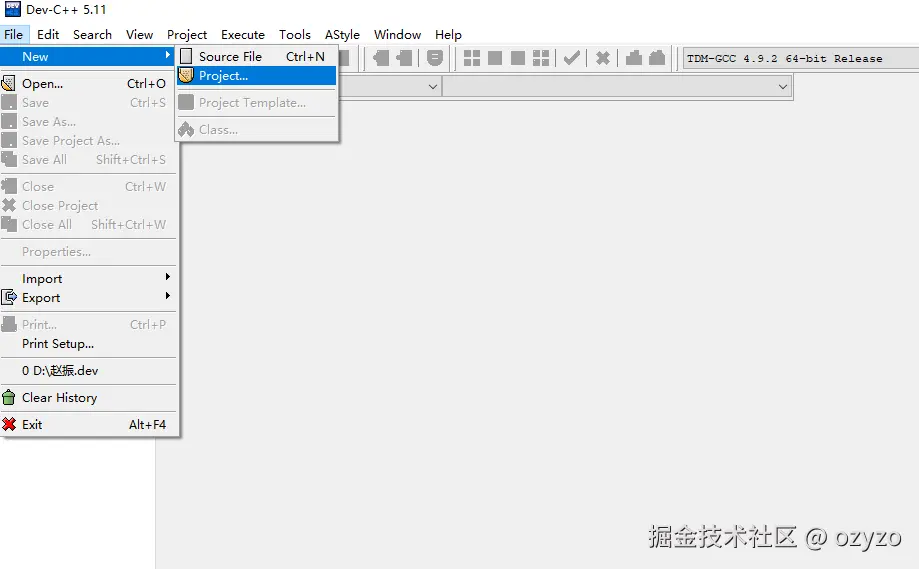The width and height of the screenshot is (919, 569).
Task: Open the Help menu
Action: pyautogui.click(x=448, y=35)
